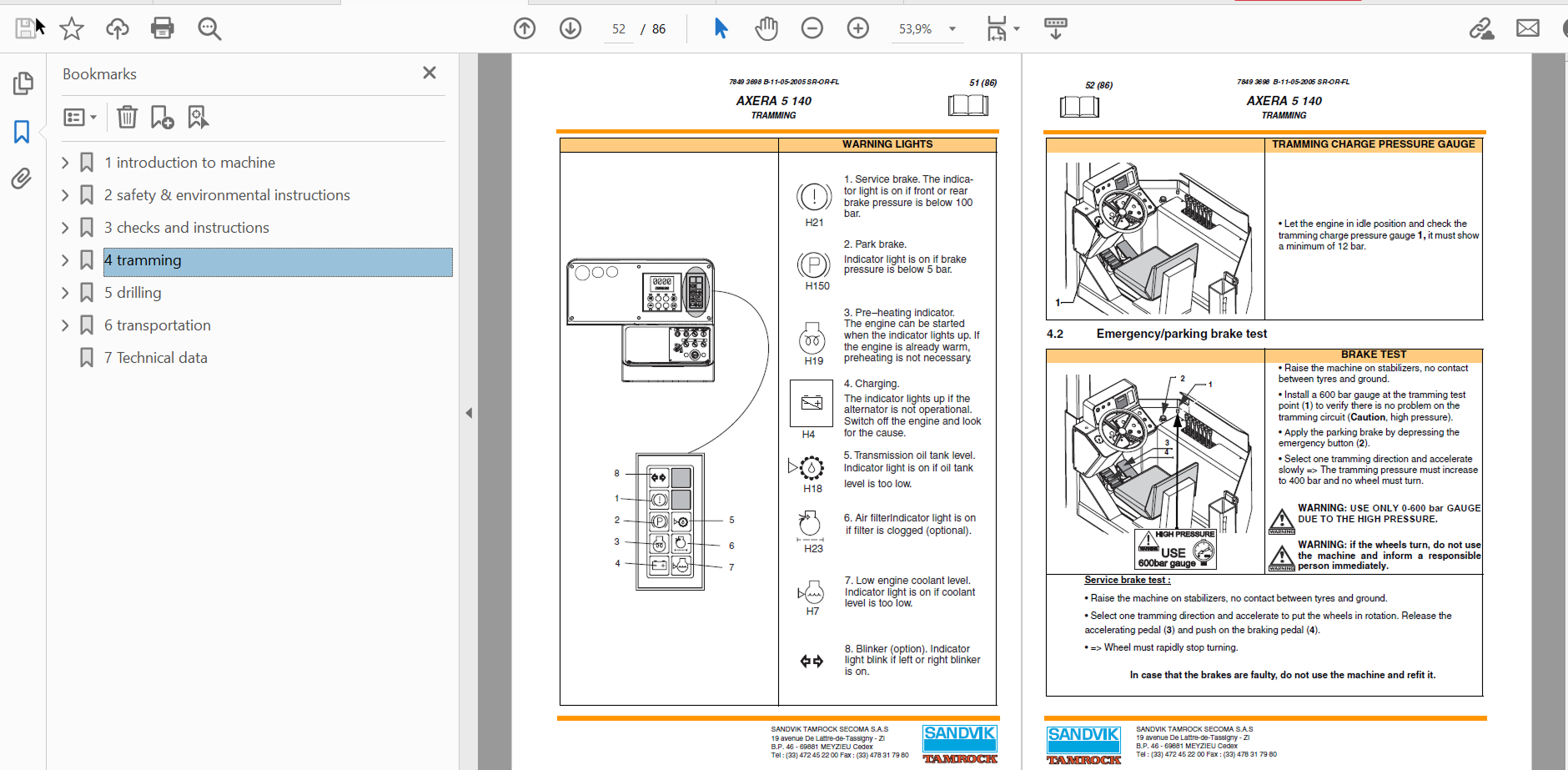Image resolution: width=1568 pixels, height=770 pixels.
Task: Delete selected bookmark with trash icon
Action: coord(127,118)
